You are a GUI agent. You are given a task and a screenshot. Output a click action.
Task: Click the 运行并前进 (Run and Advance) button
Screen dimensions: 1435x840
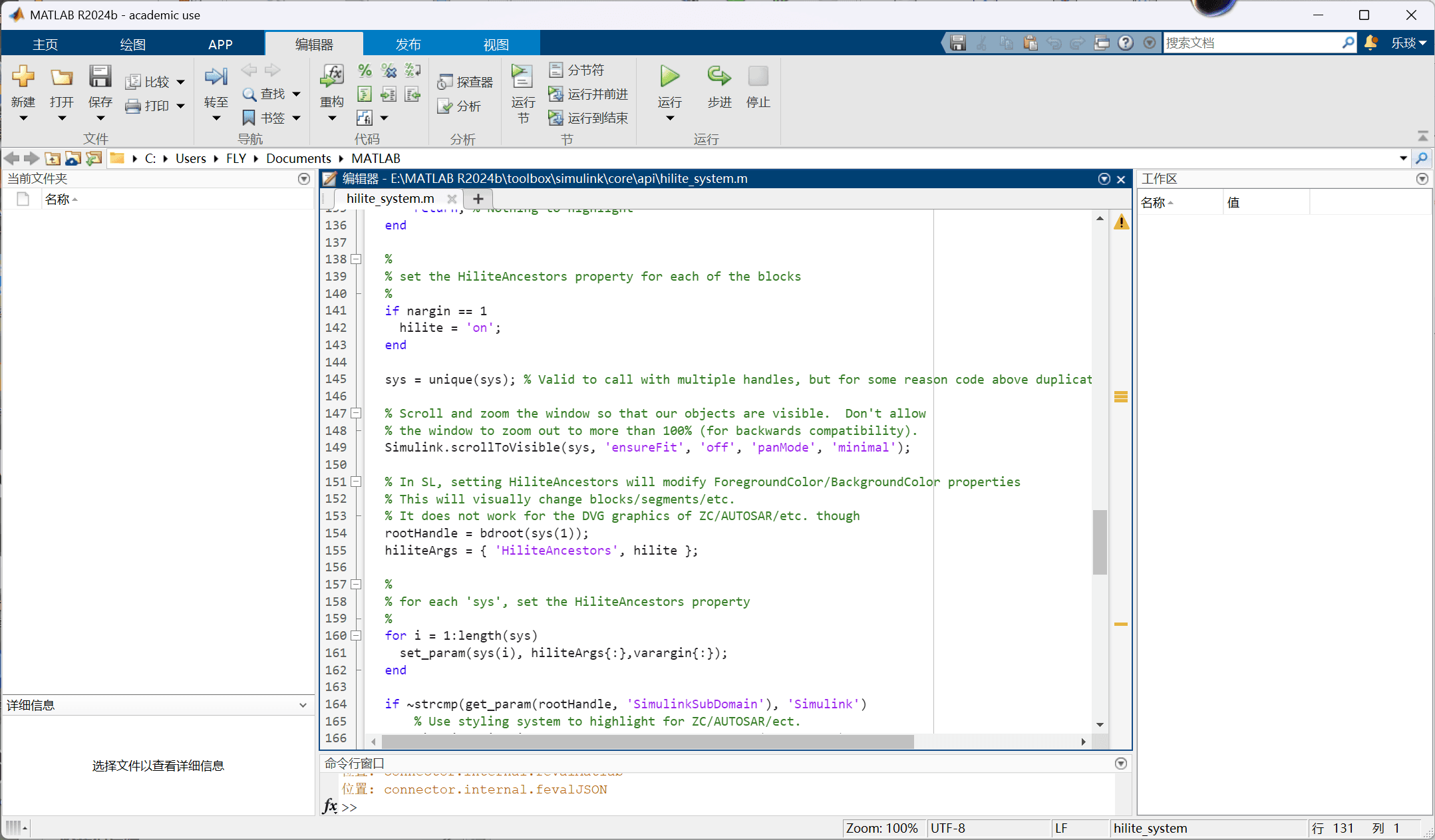tap(588, 94)
